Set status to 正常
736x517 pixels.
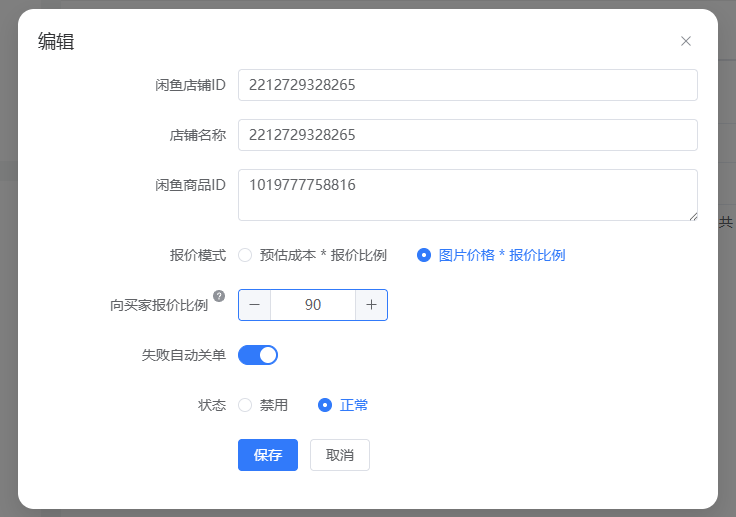(325, 405)
